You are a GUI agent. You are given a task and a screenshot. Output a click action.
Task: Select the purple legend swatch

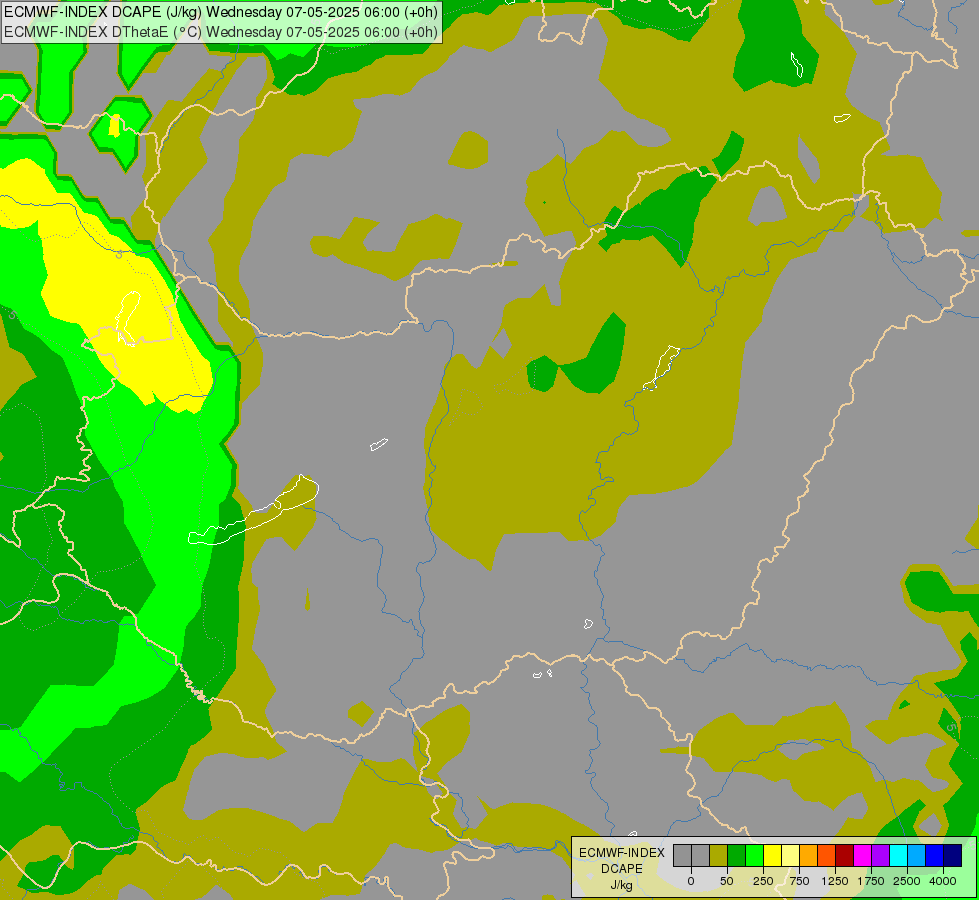point(880,855)
